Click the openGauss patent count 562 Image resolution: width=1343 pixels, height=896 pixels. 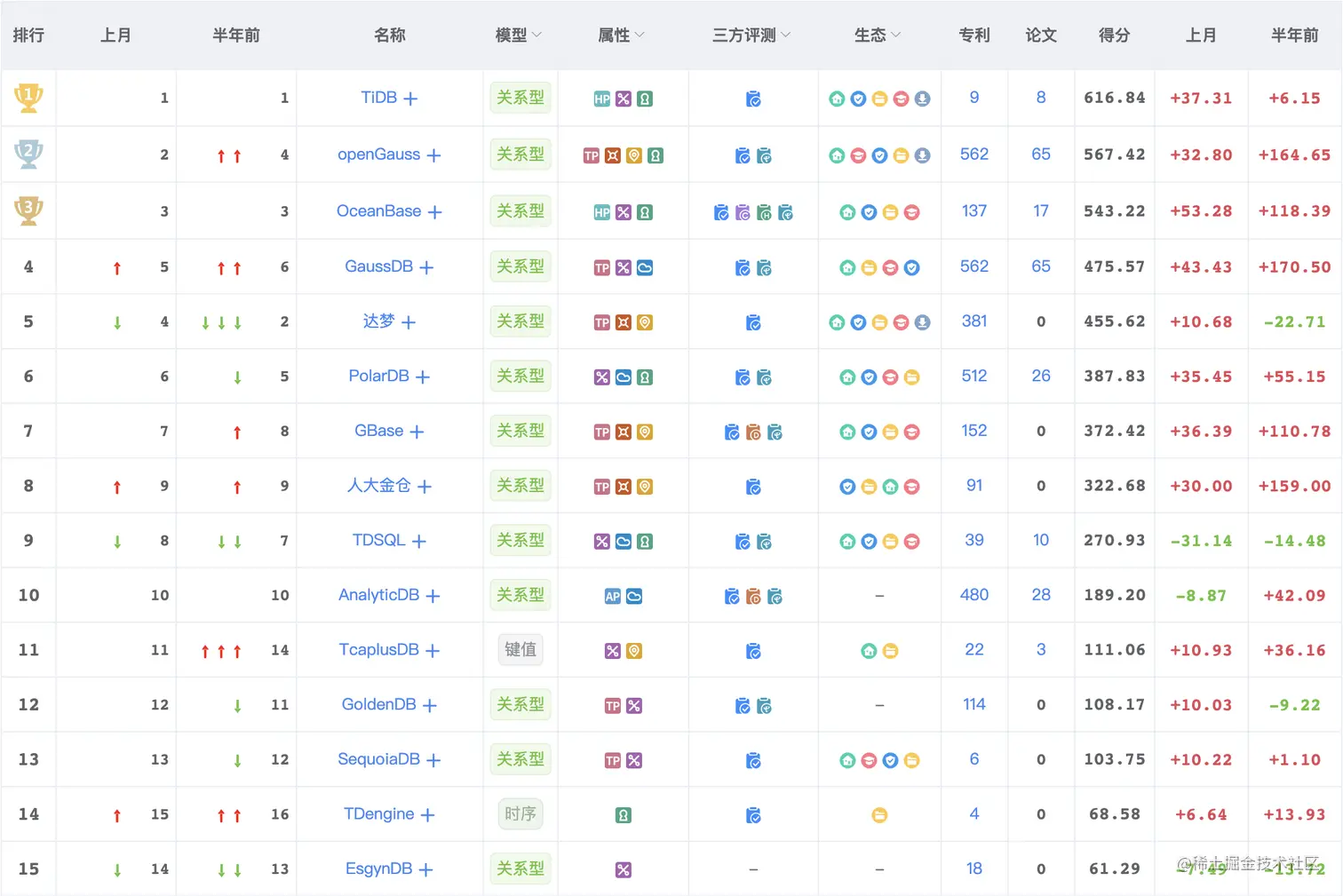(x=974, y=155)
